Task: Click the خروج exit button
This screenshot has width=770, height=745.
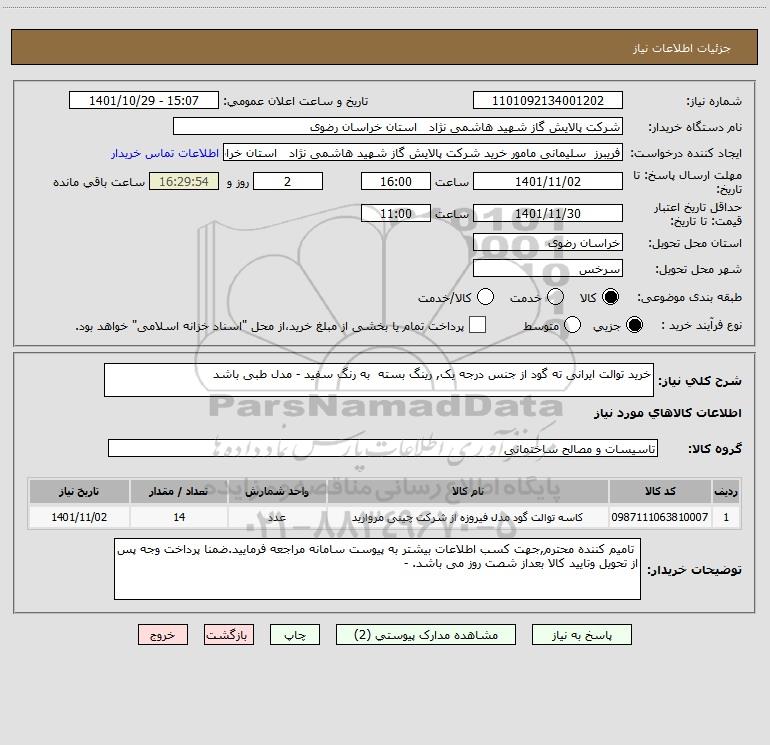Action: click(x=163, y=635)
